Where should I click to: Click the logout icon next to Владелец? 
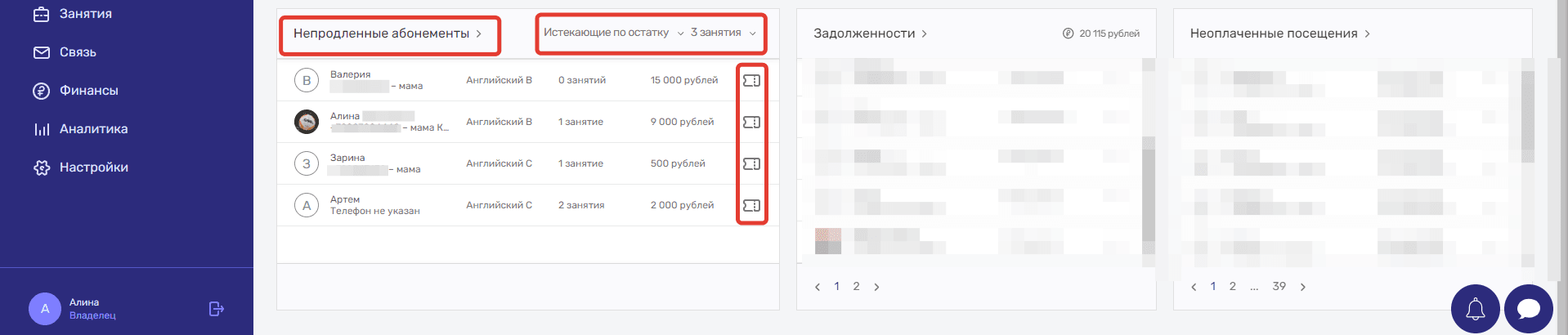[216, 309]
